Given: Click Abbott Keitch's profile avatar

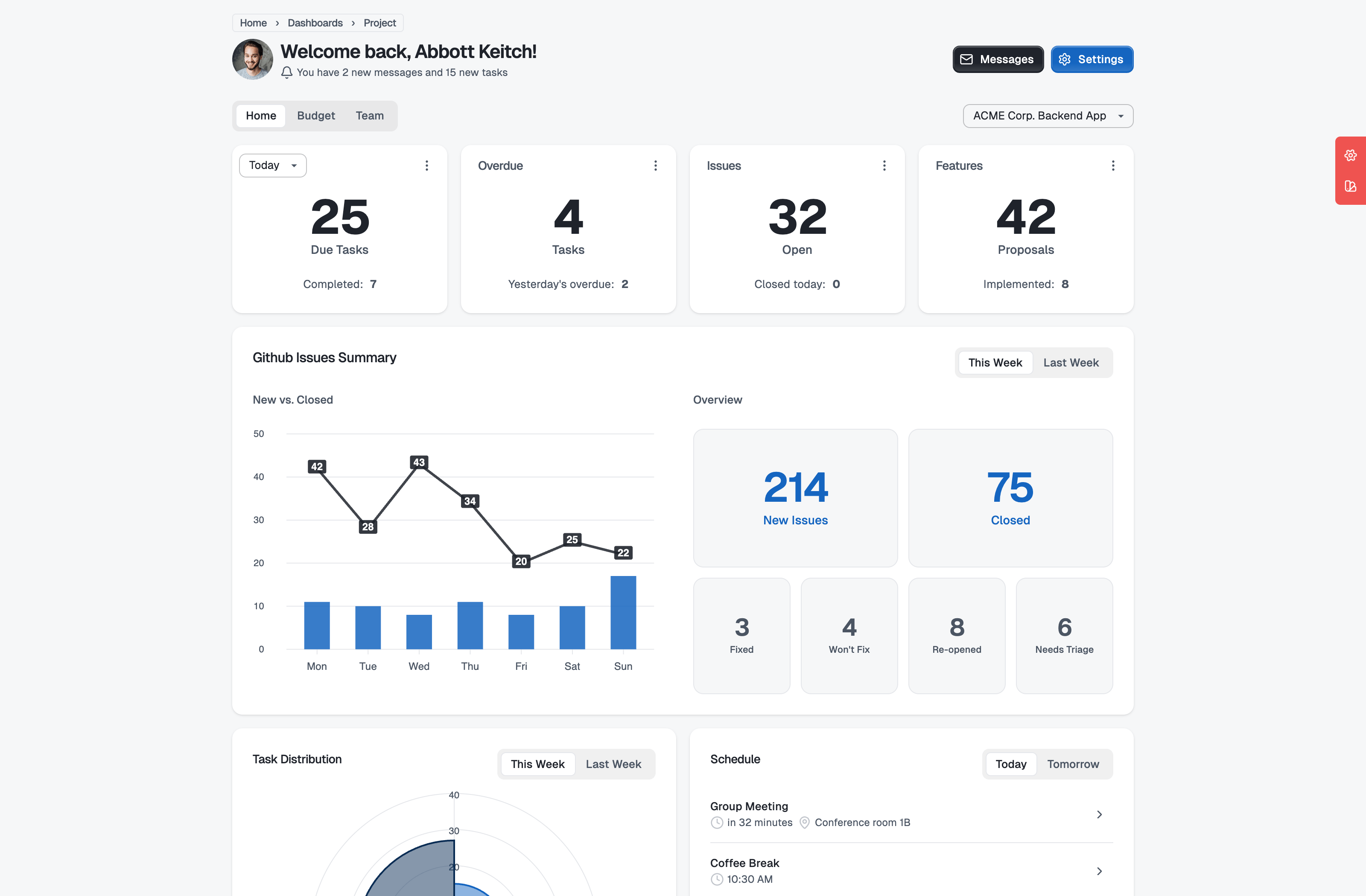Looking at the screenshot, I should (253, 59).
